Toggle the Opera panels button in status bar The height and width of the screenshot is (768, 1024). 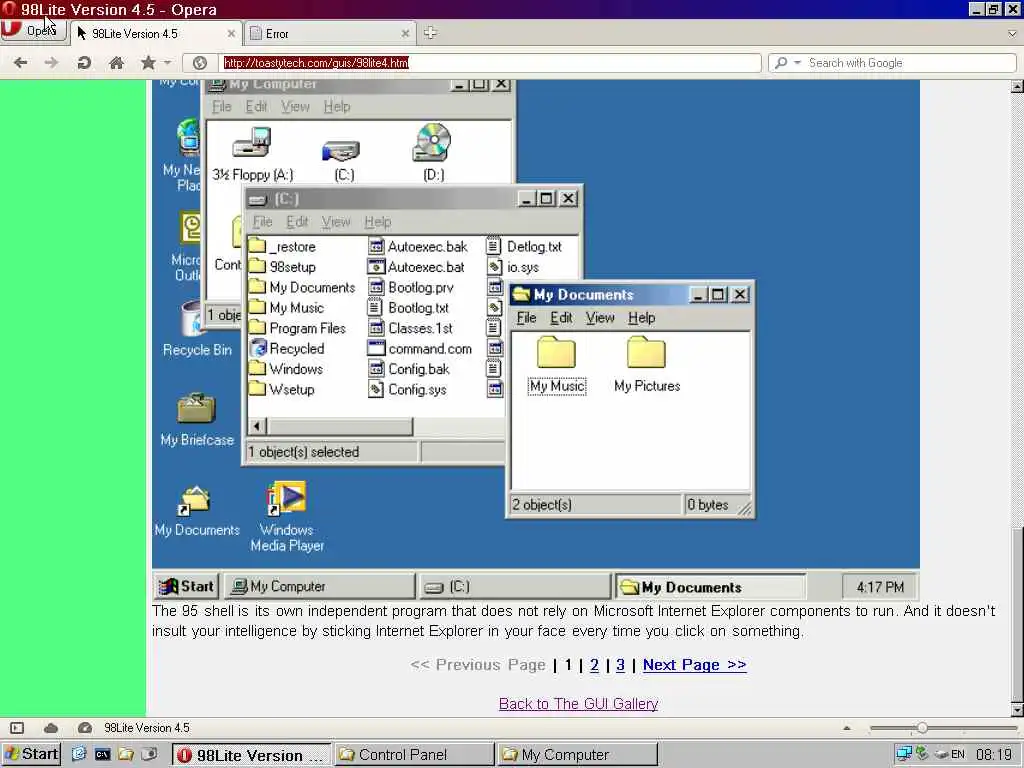click(x=17, y=728)
